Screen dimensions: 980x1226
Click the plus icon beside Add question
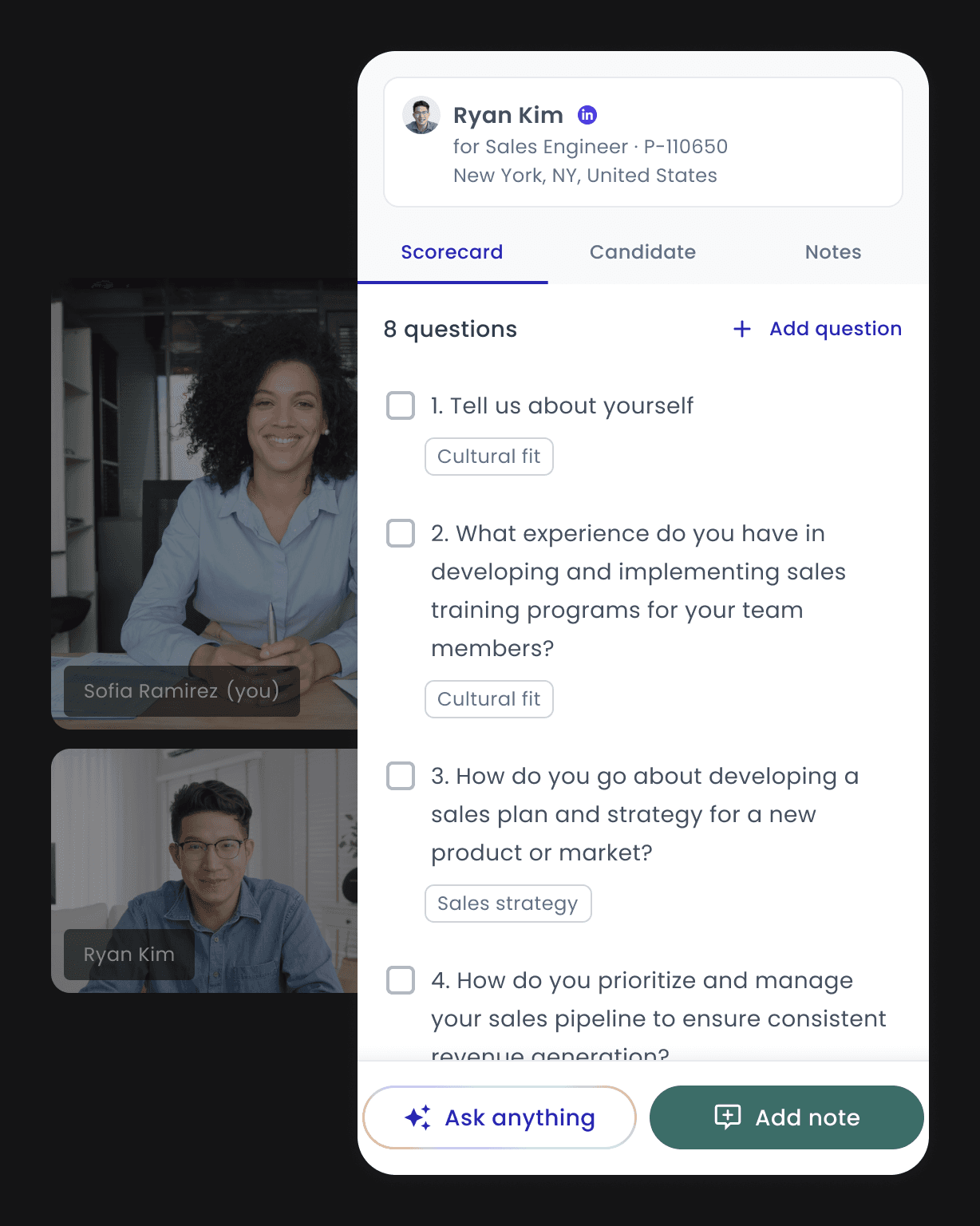pyautogui.click(x=742, y=329)
